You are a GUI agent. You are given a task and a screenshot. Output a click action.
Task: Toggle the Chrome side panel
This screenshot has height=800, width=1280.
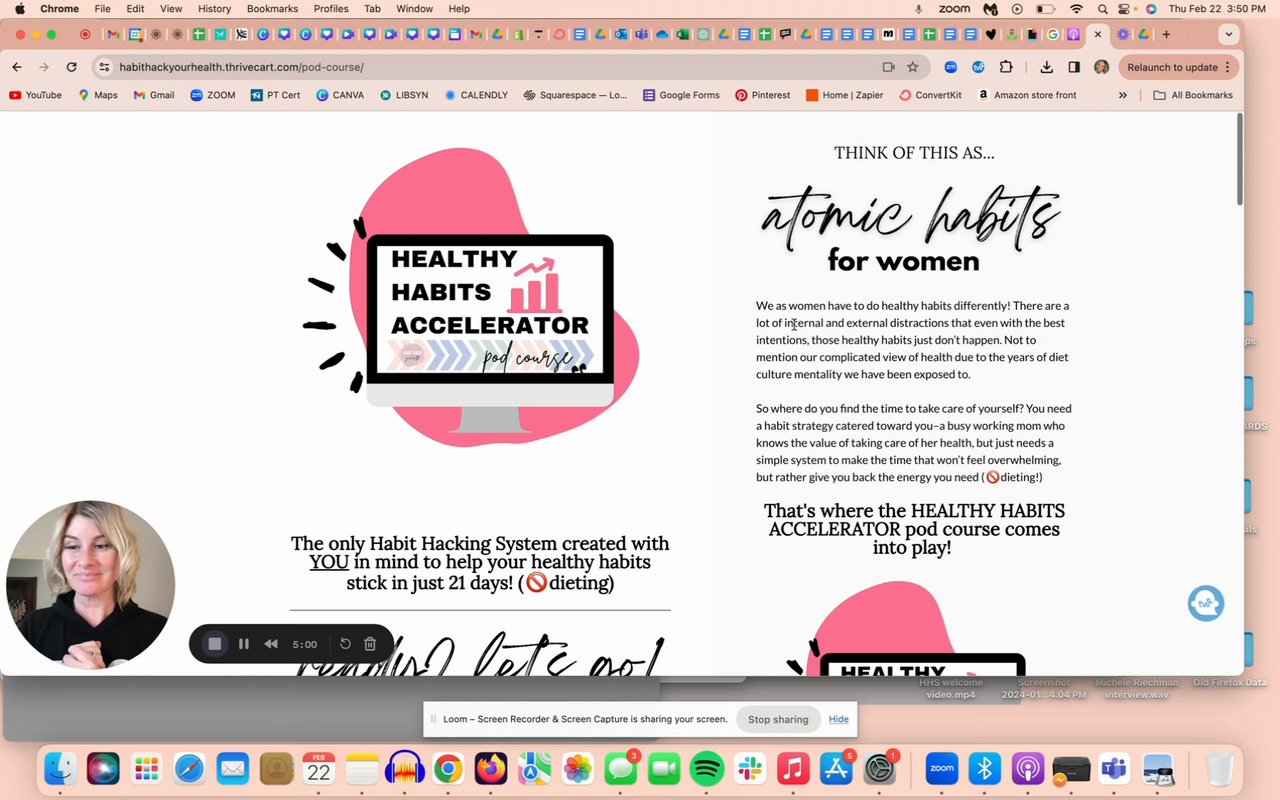coord(1073,67)
